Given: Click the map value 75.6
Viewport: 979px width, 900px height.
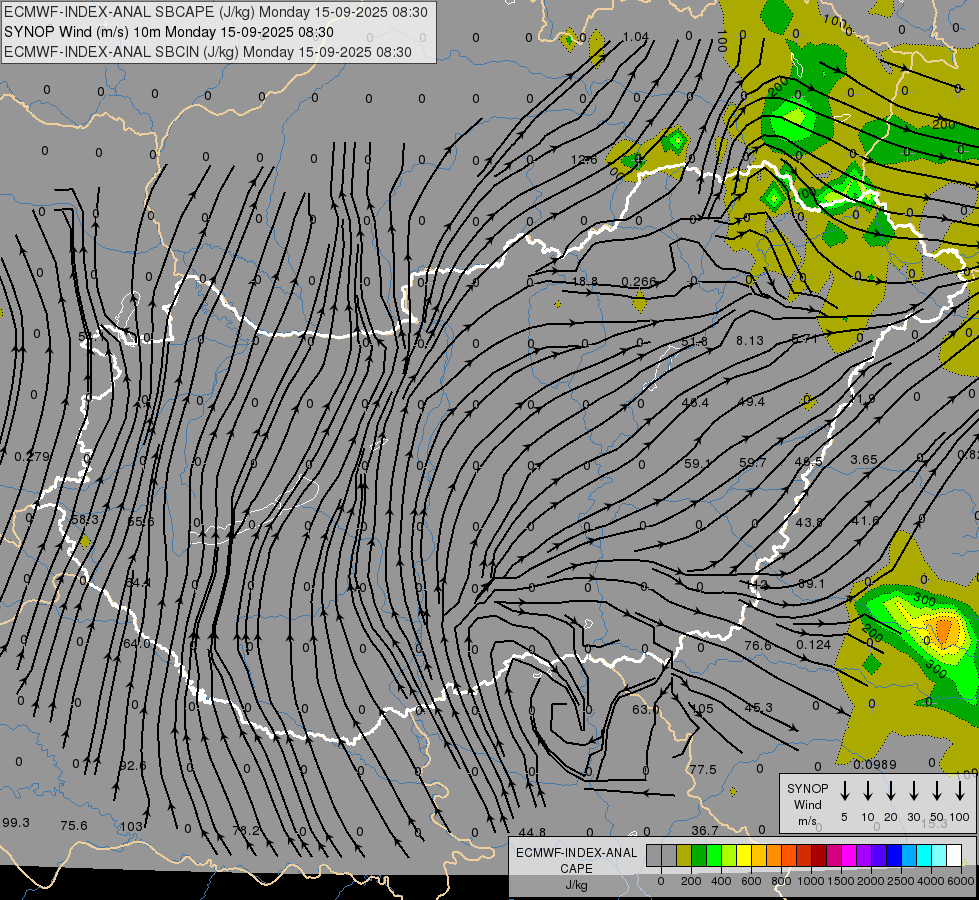Looking at the screenshot, I should pos(74,825).
